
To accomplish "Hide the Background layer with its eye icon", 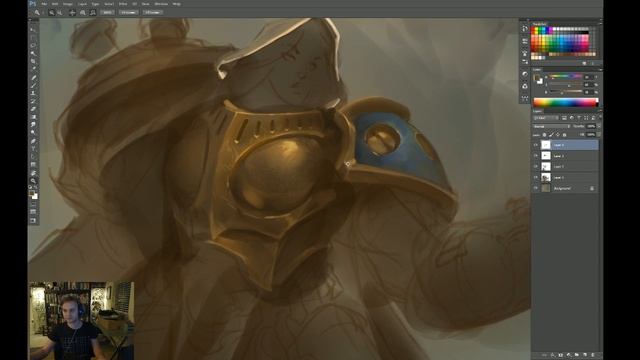I will point(536,188).
